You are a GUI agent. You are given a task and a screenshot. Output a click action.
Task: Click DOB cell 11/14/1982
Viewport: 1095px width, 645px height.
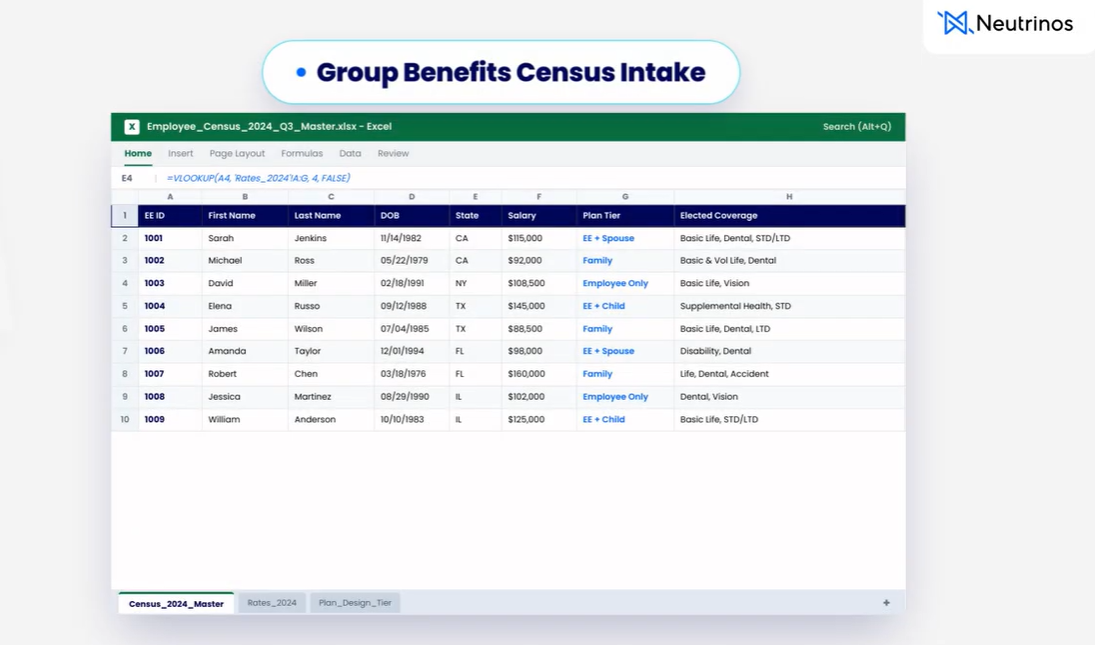(x=412, y=238)
